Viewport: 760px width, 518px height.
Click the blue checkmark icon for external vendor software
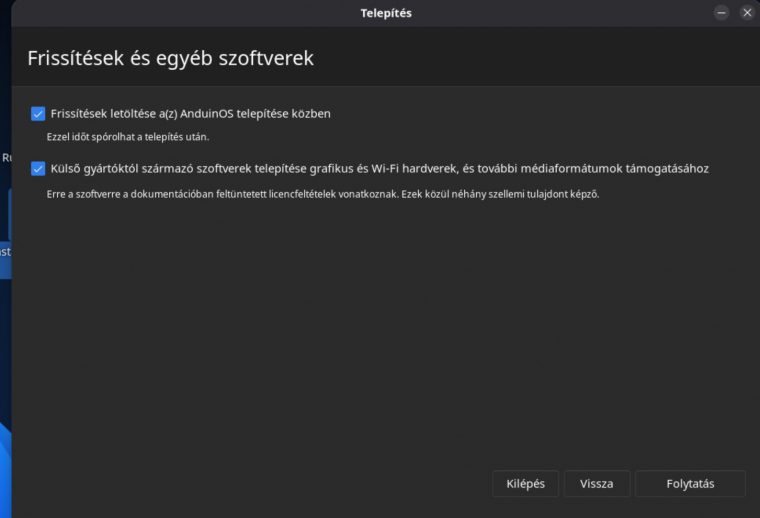(38, 169)
